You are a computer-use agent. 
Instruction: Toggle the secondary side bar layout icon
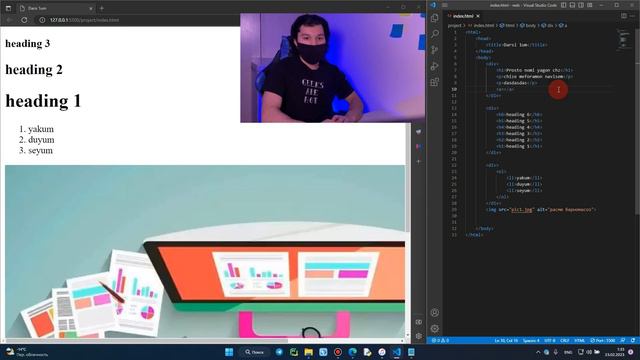tap(581, 5)
